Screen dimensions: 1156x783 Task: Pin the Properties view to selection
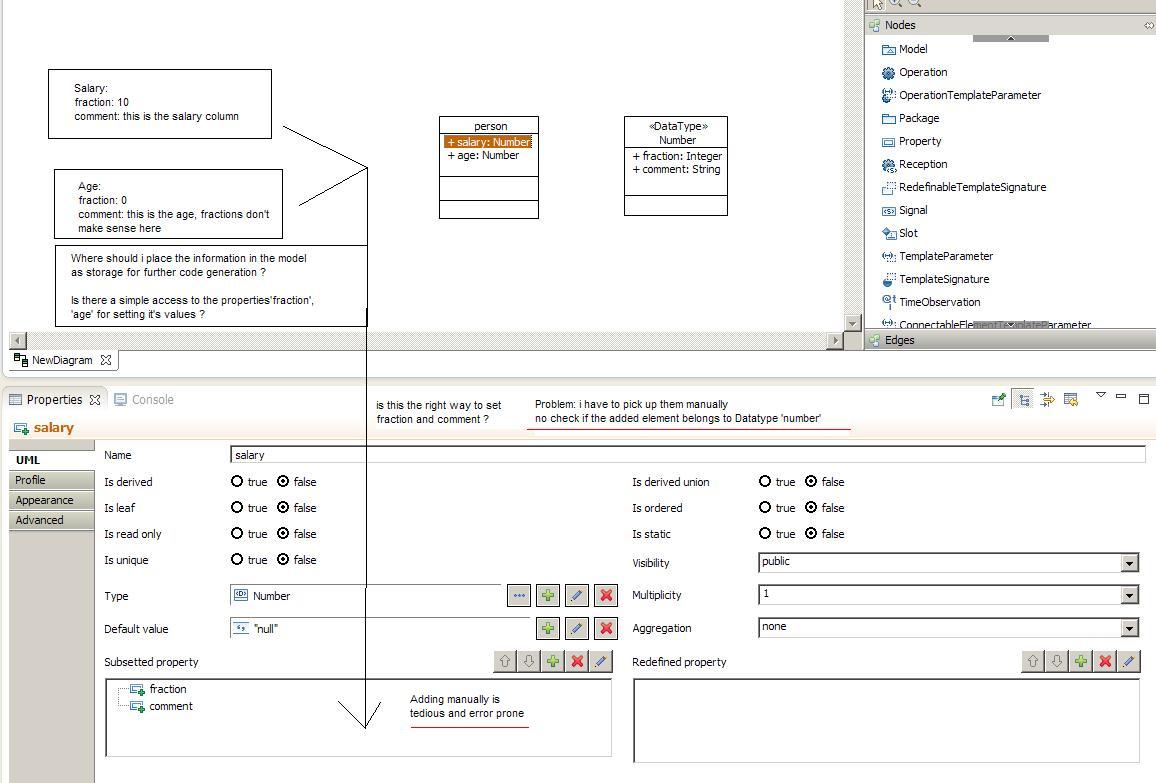coord(999,400)
